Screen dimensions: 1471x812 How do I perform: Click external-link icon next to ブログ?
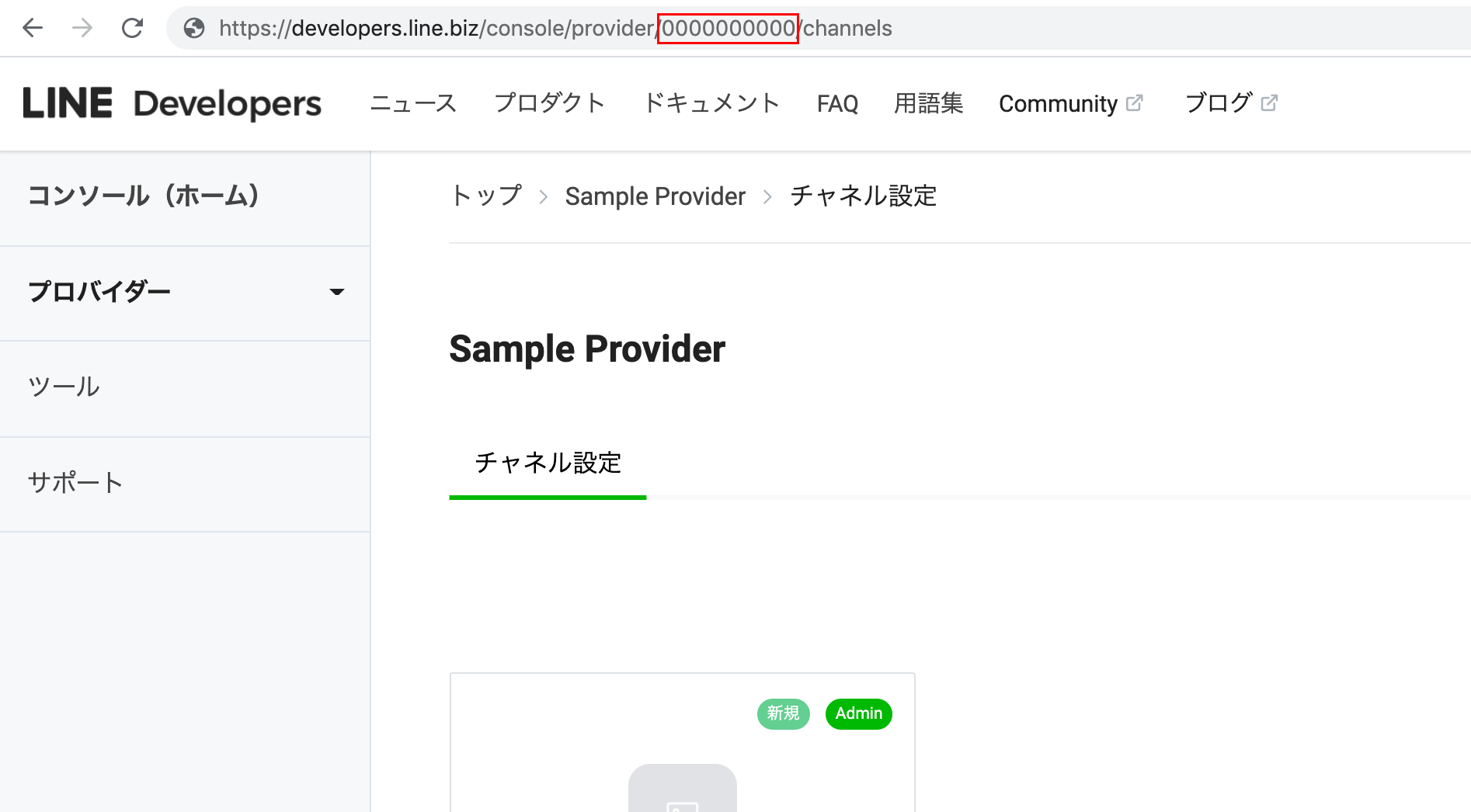[1269, 102]
